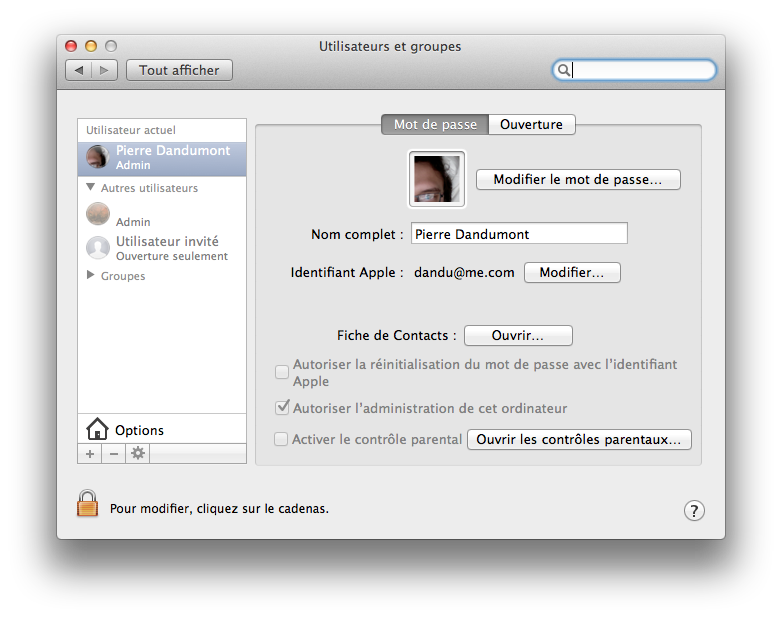782x618 pixels.
Task: Click the padlock icon to unlock settings
Action: point(88,503)
